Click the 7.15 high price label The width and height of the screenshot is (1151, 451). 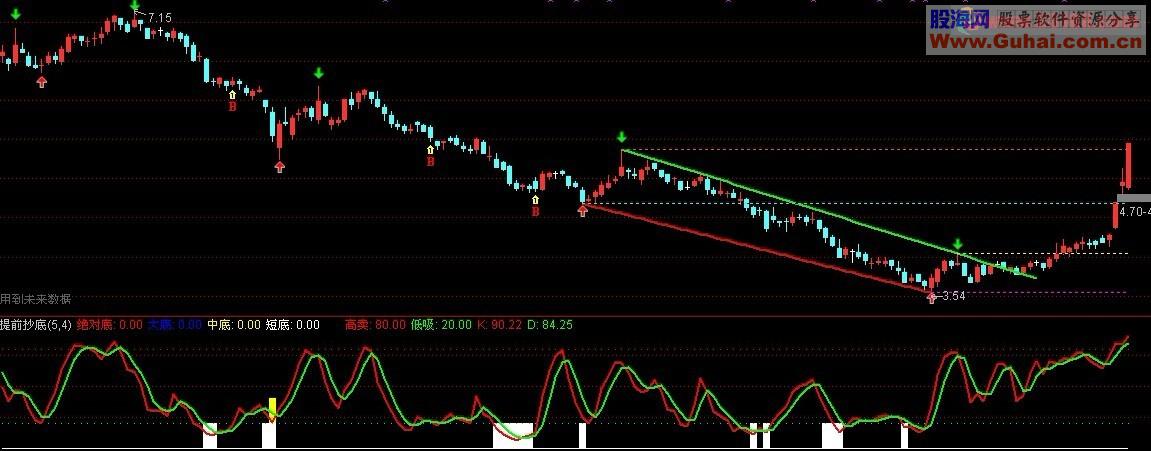click(160, 17)
